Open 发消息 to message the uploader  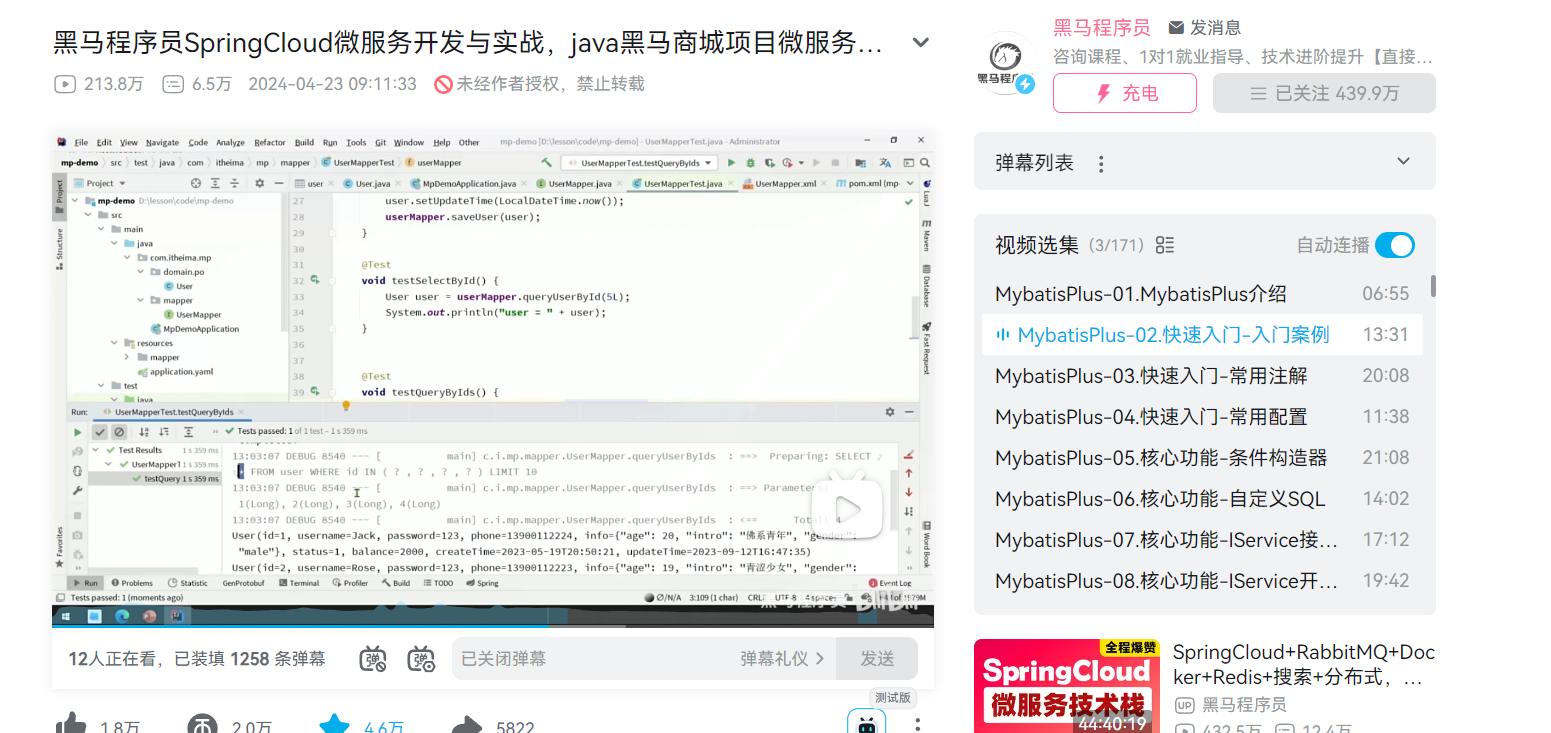click(x=1205, y=28)
